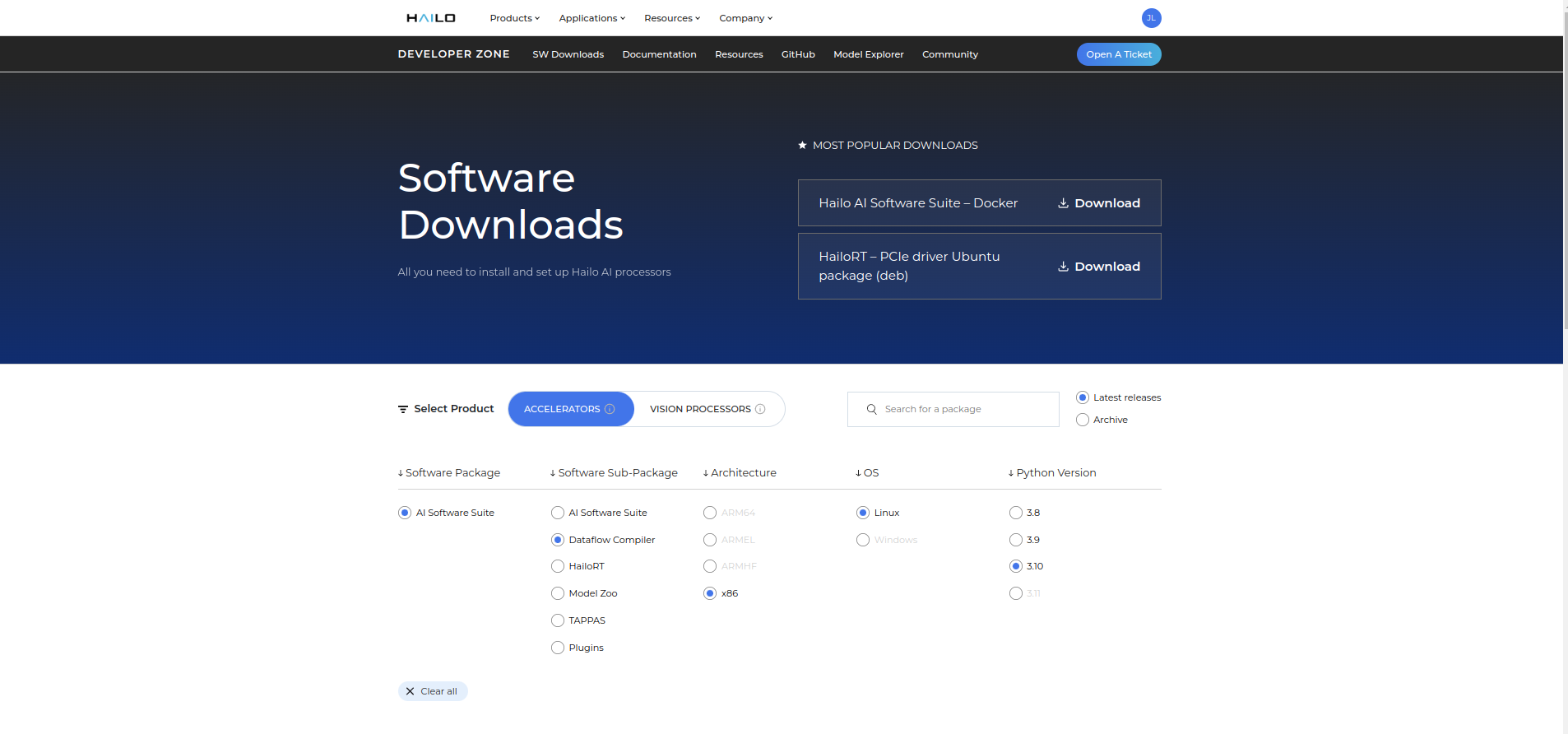
Task: Expand the Resources top menu
Action: [672, 18]
